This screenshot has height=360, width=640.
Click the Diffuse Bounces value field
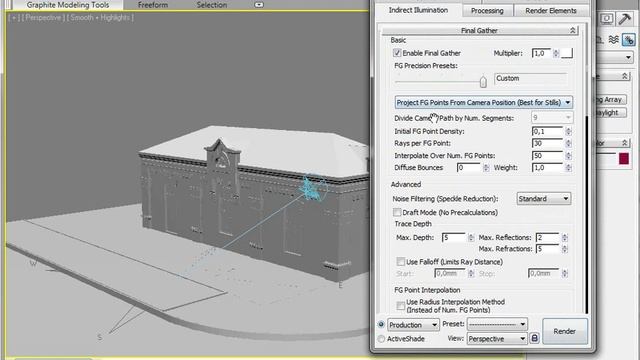(x=469, y=168)
